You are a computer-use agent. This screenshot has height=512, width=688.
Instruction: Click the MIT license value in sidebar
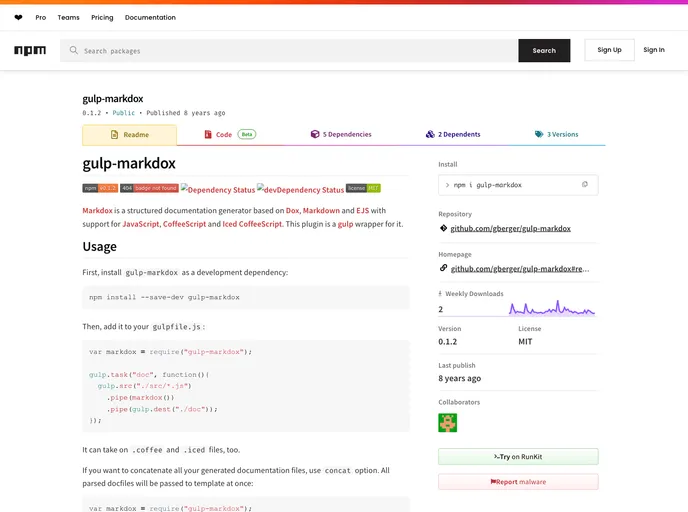(525, 342)
